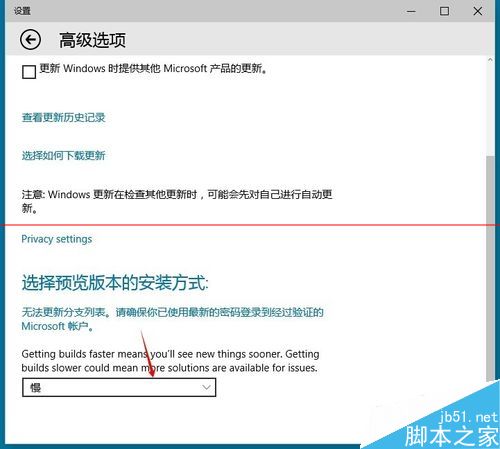Click the 'Getting builds faster' description text

[170, 361]
